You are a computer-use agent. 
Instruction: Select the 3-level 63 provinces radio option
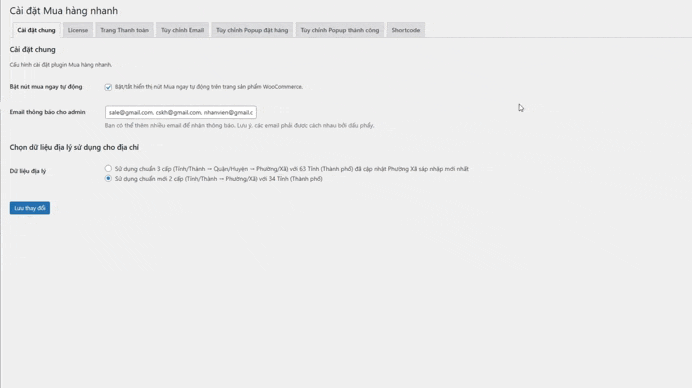coord(108,169)
